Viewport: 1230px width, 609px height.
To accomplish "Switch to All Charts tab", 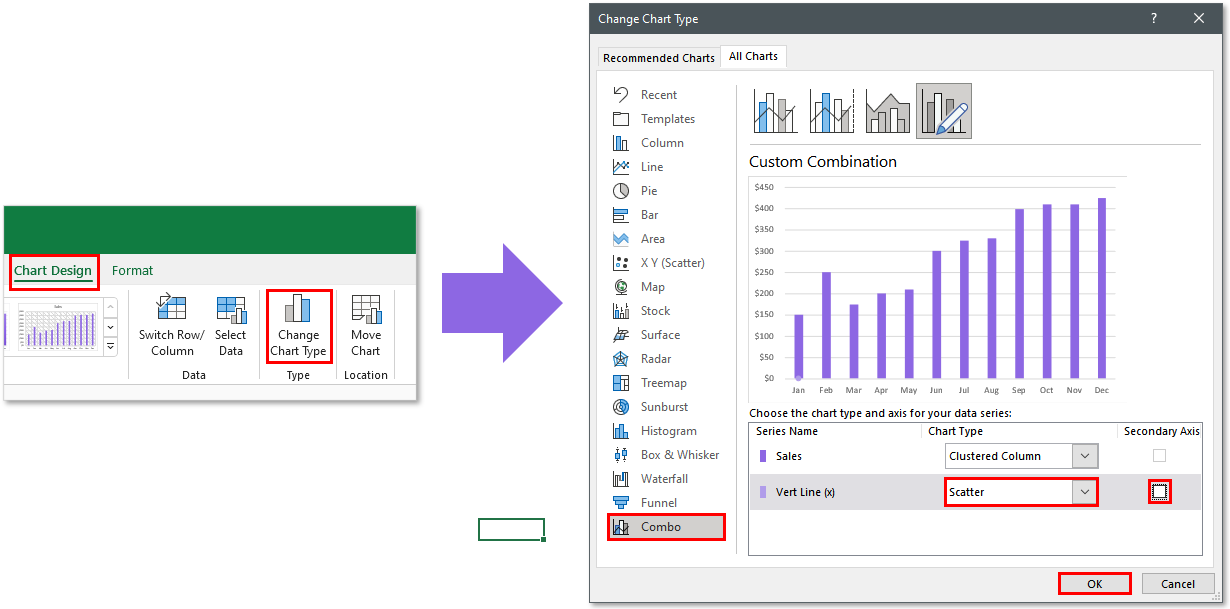I will click(753, 56).
